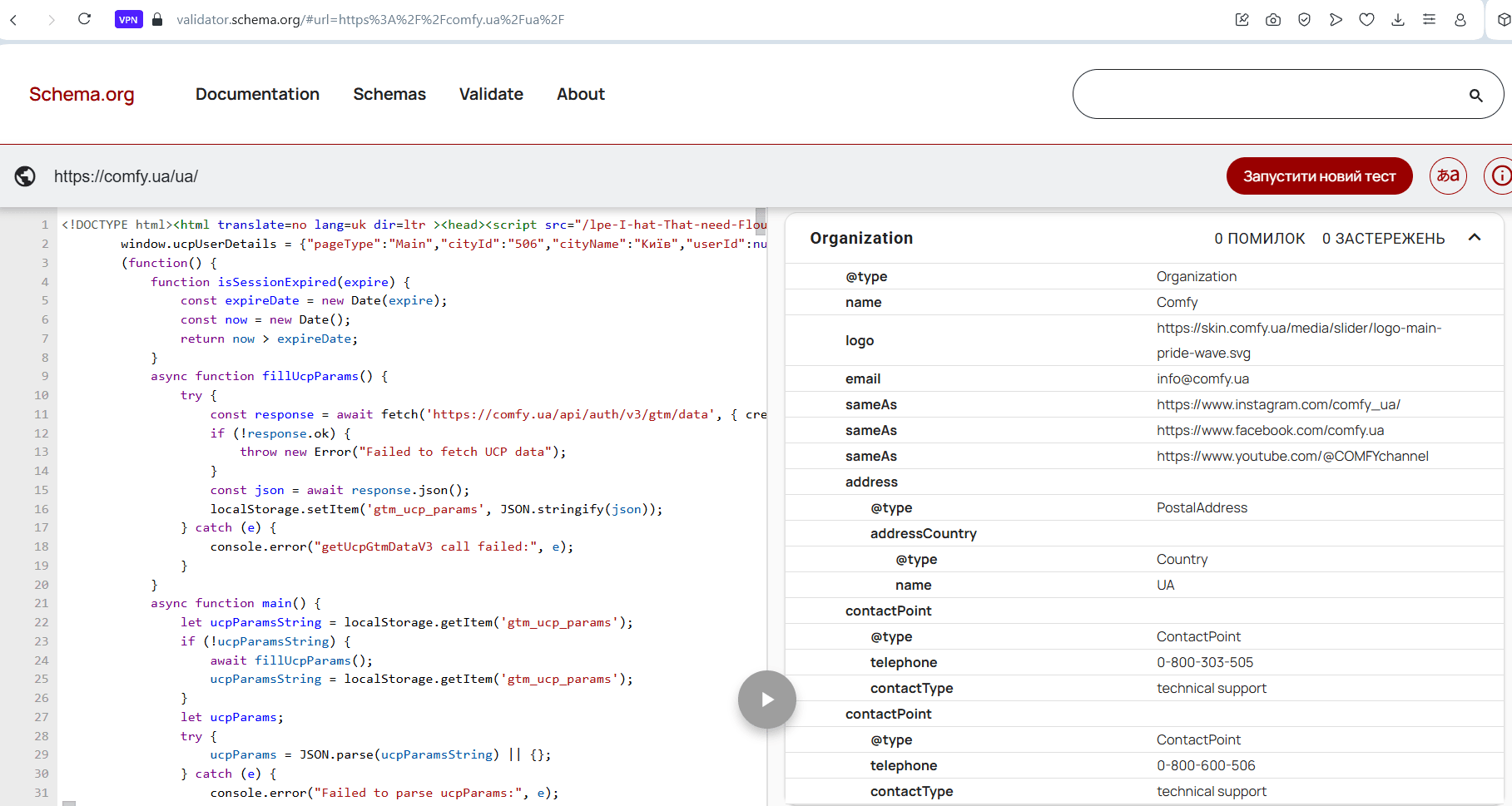Click the search magnifier icon
Screen dimensions: 1512x806
click(x=1475, y=95)
